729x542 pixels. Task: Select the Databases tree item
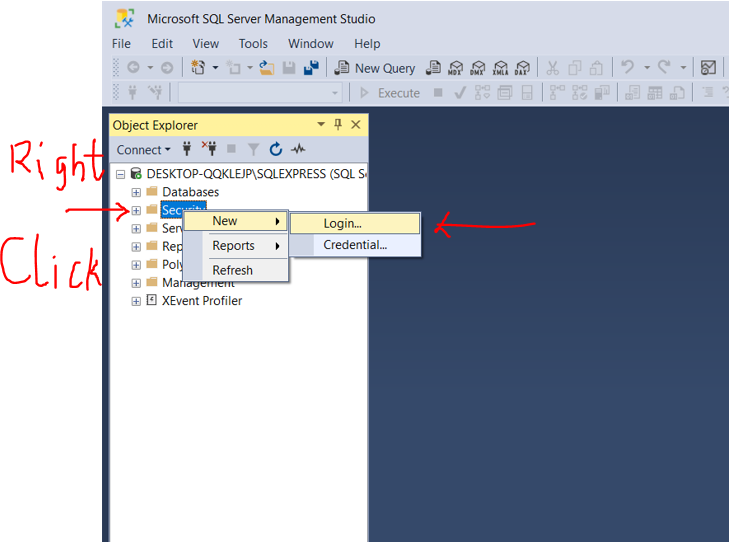pyautogui.click(x=190, y=192)
